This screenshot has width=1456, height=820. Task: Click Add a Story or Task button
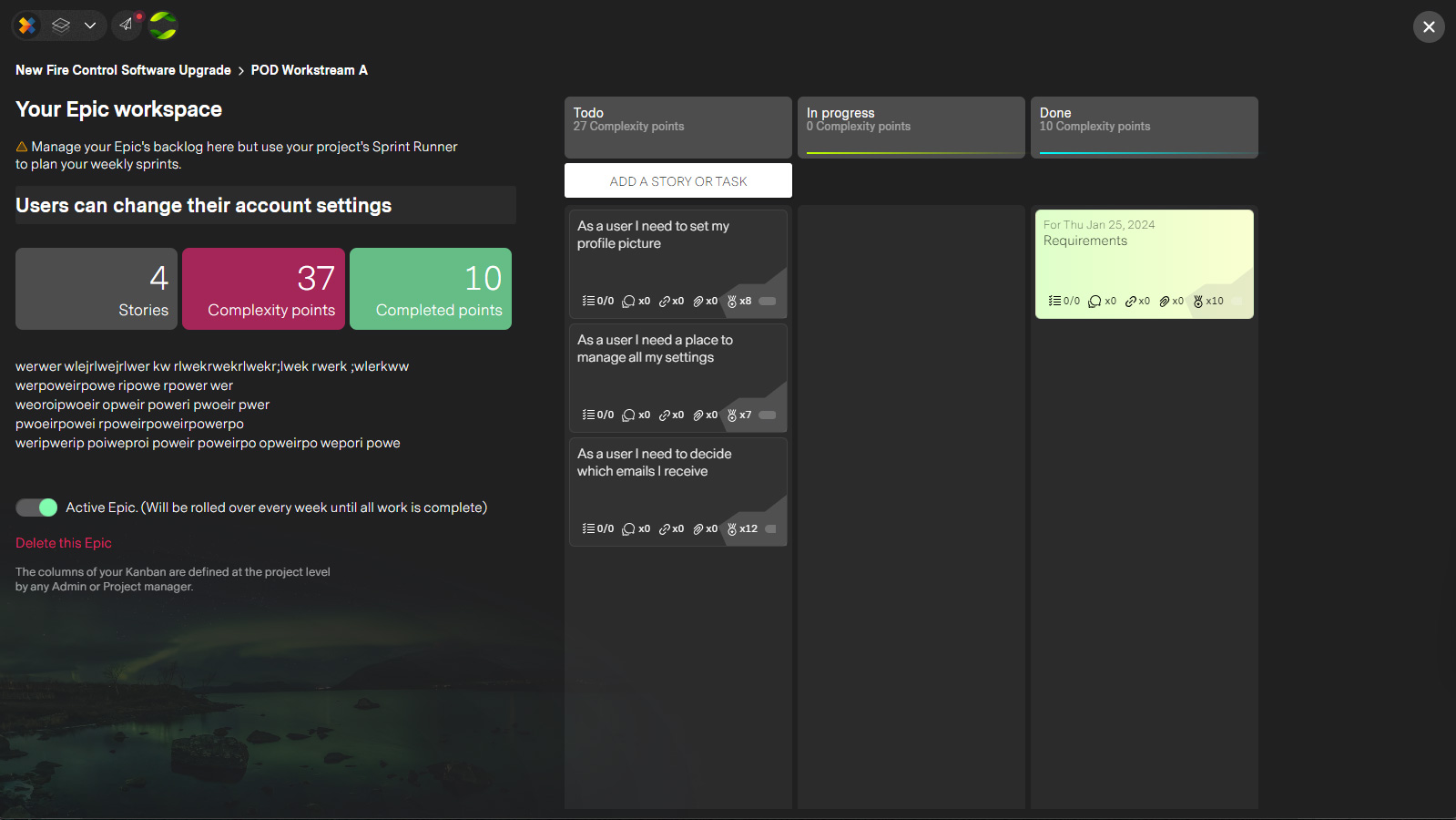coord(677,181)
